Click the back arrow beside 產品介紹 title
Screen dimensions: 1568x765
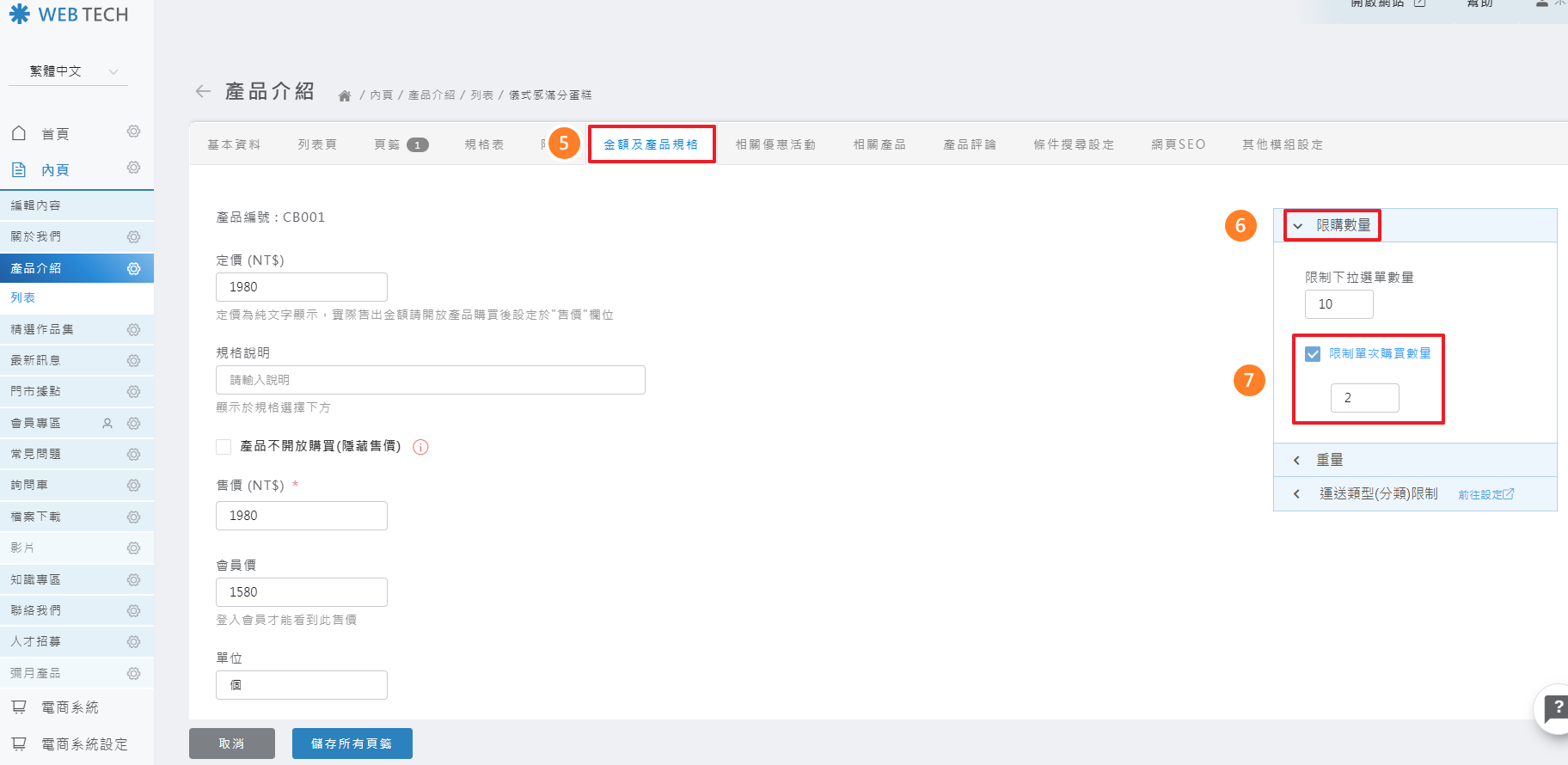(x=203, y=91)
